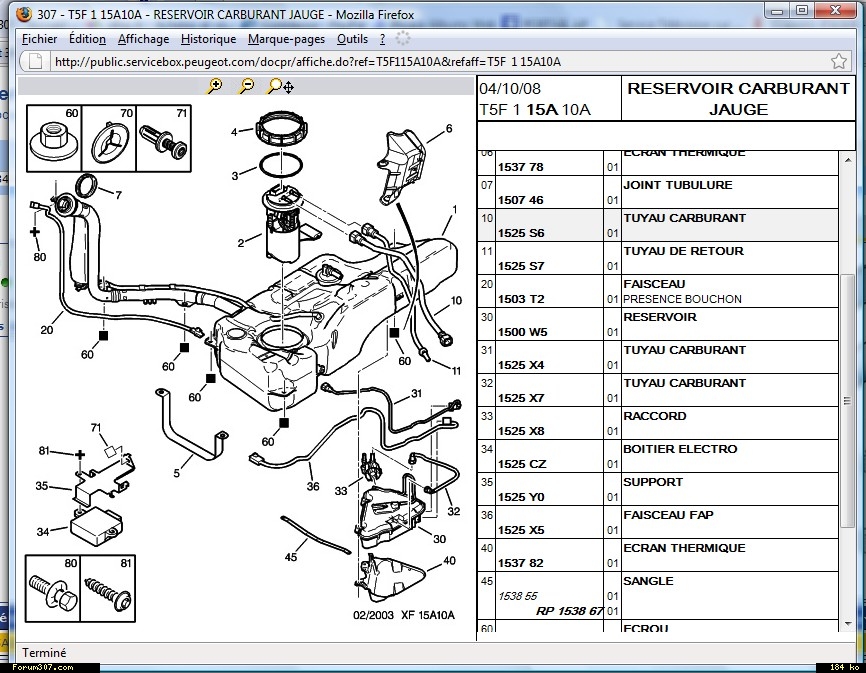The width and height of the screenshot is (866, 673).
Task: Click the Terminé status bar text
Action: point(44,653)
